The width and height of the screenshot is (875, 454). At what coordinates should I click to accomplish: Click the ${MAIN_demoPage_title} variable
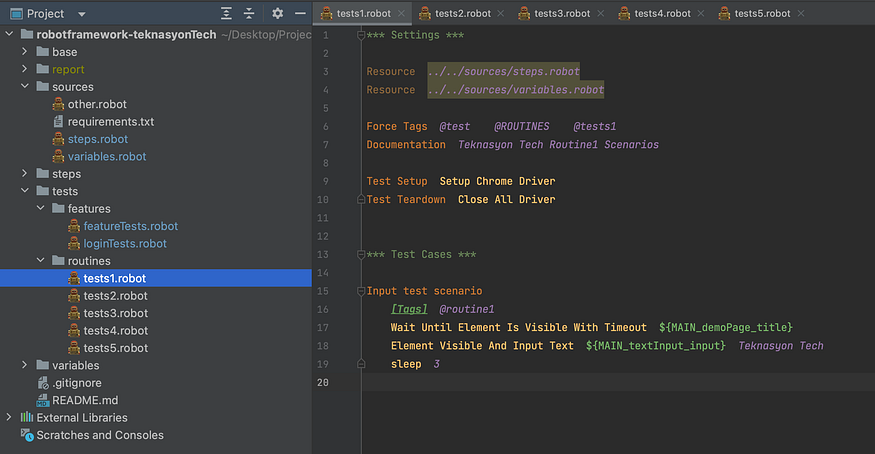pyautogui.click(x=725, y=327)
